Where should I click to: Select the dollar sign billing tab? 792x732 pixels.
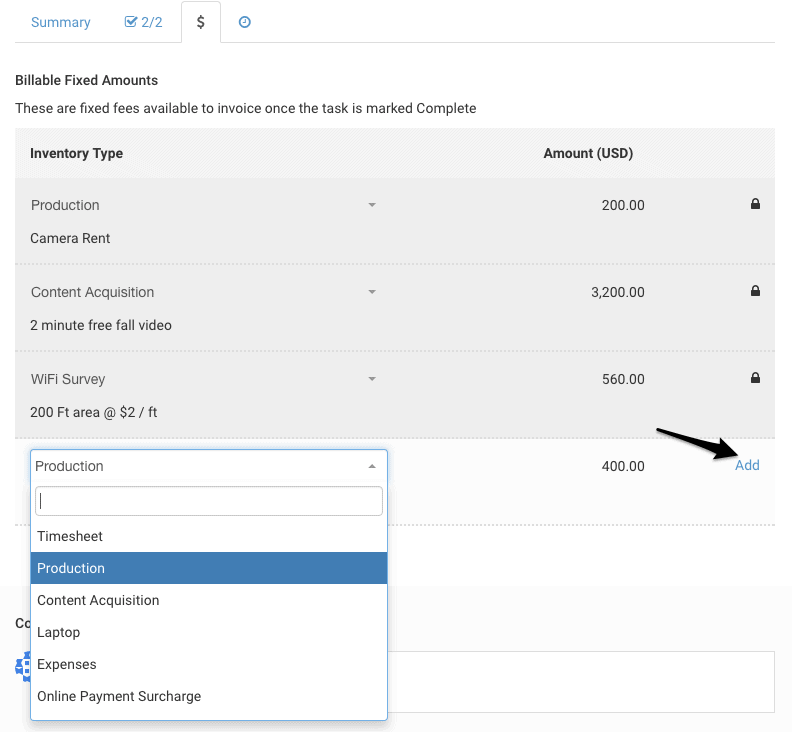[x=201, y=22]
